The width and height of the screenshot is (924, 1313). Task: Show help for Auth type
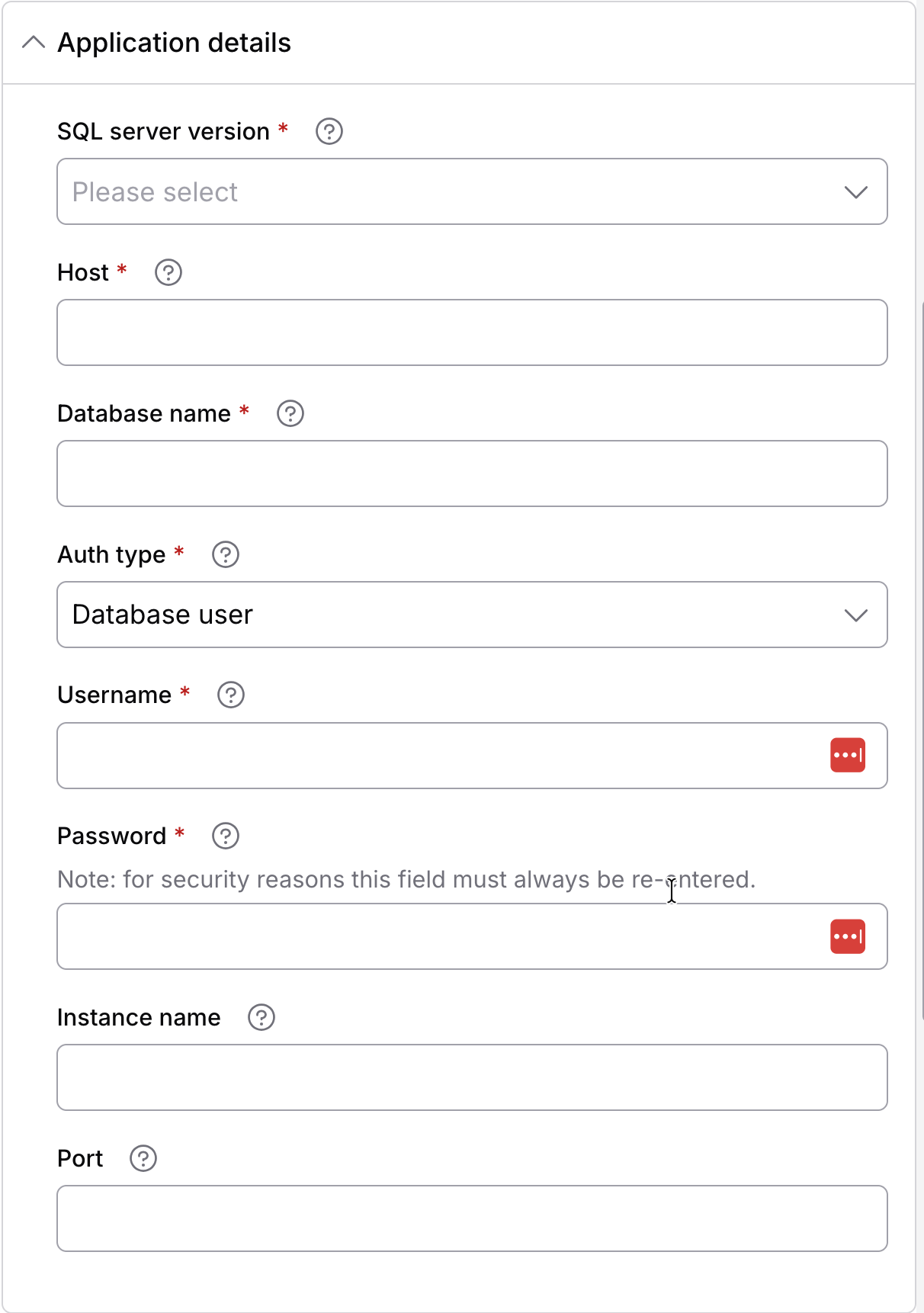pyautogui.click(x=225, y=554)
